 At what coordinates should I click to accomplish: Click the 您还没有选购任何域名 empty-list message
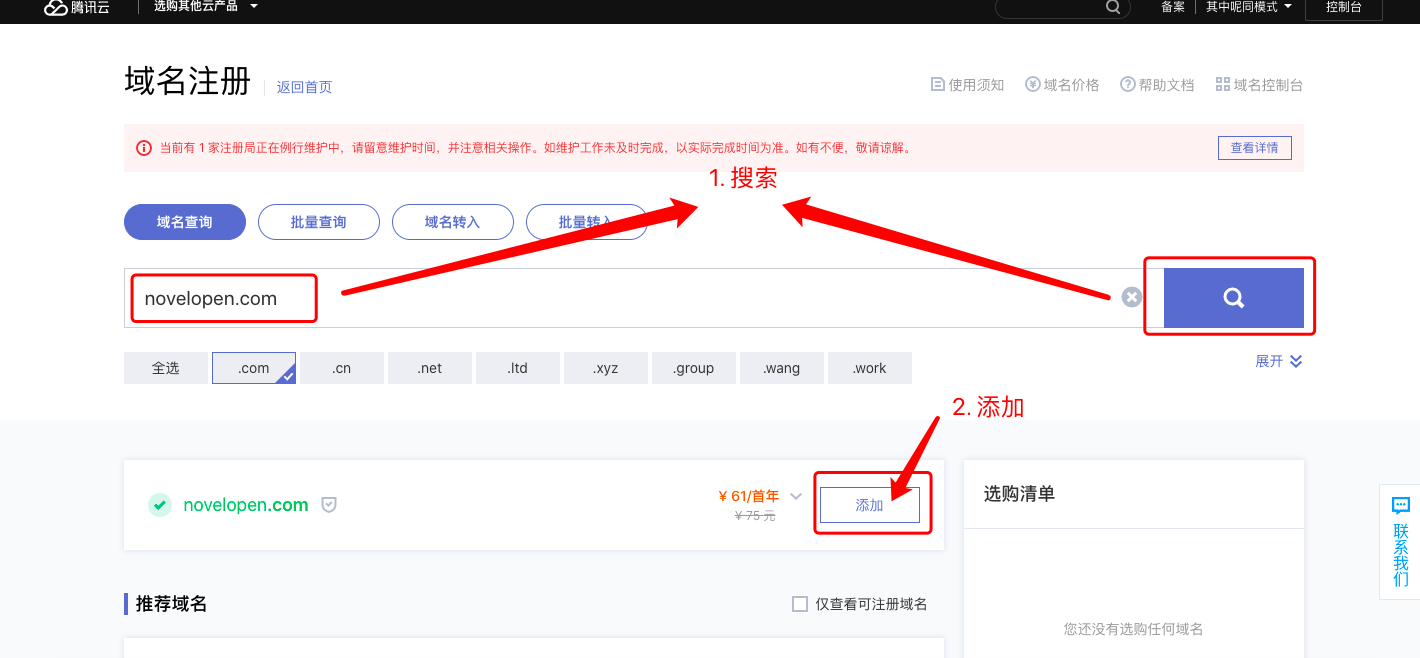point(1134,629)
